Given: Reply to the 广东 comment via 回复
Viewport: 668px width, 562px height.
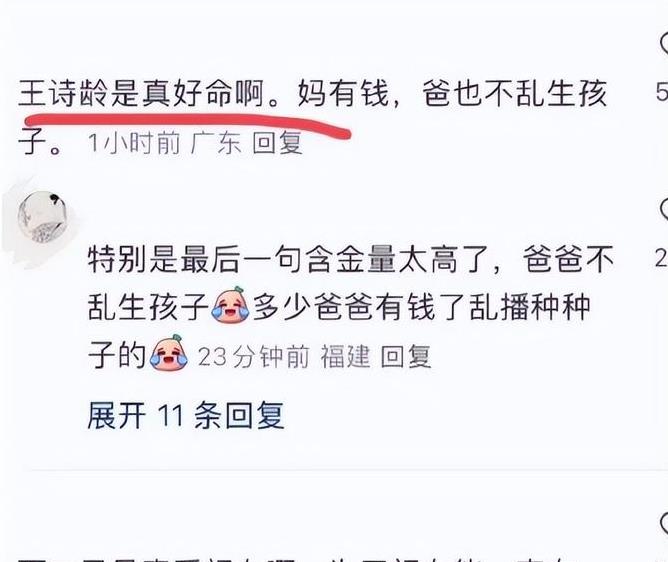Looking at the screenshot, I should (x=277, y=143).
